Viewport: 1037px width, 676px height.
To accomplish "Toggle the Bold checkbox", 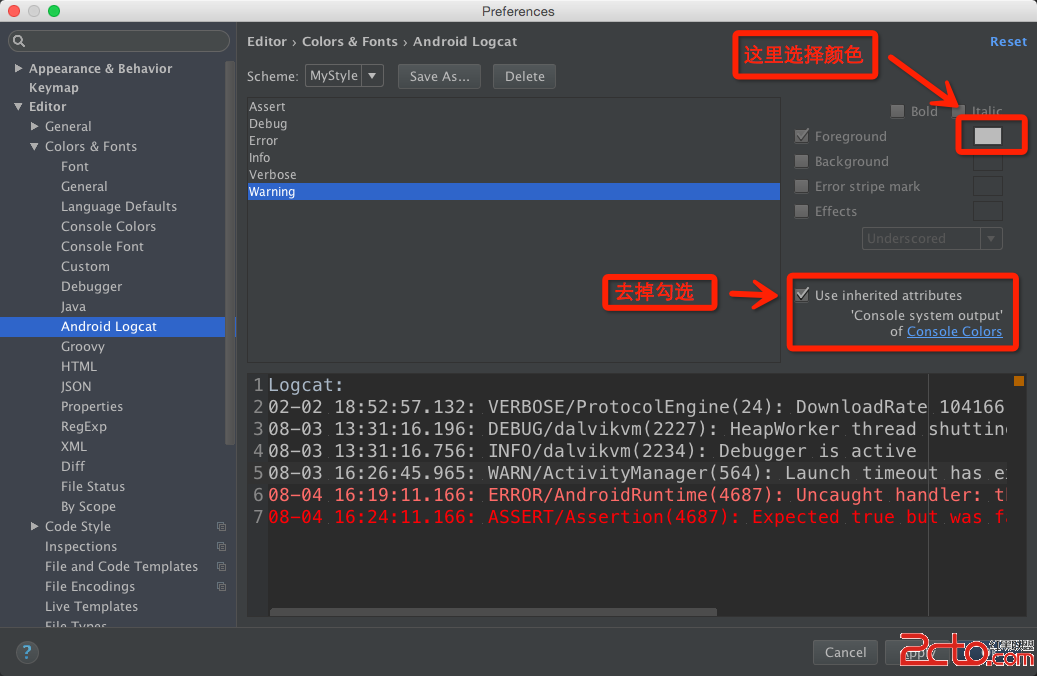I will point(897,111).
